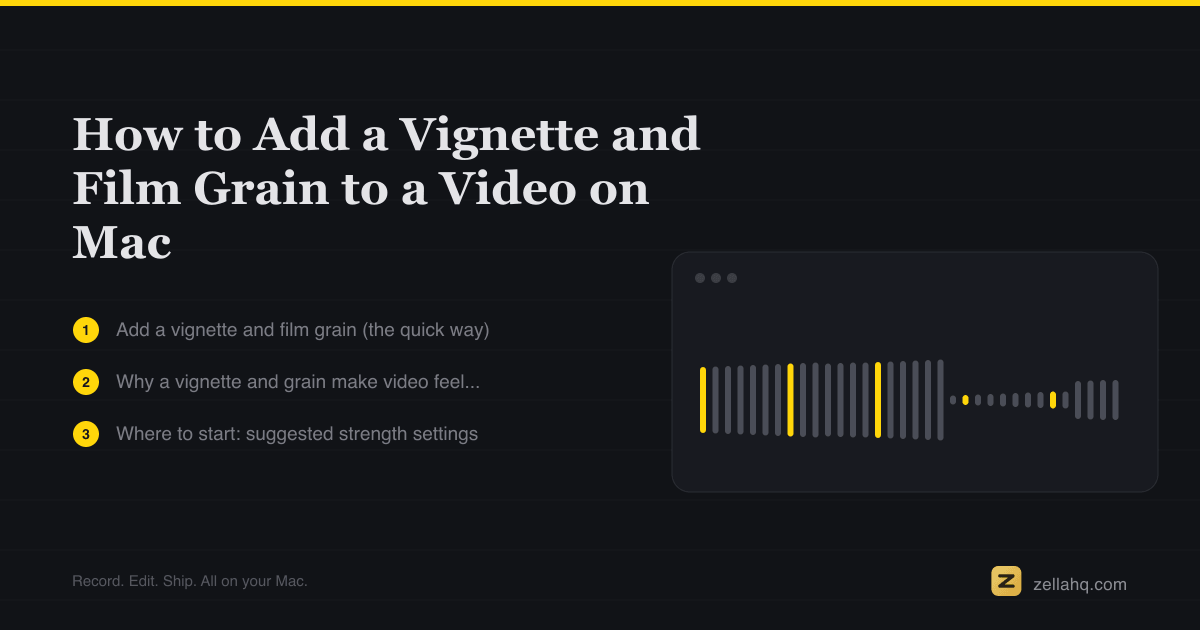Click the first yellow bar in the waveform
The height and width of the screenshot is (630, 1200).
(703, 400)
